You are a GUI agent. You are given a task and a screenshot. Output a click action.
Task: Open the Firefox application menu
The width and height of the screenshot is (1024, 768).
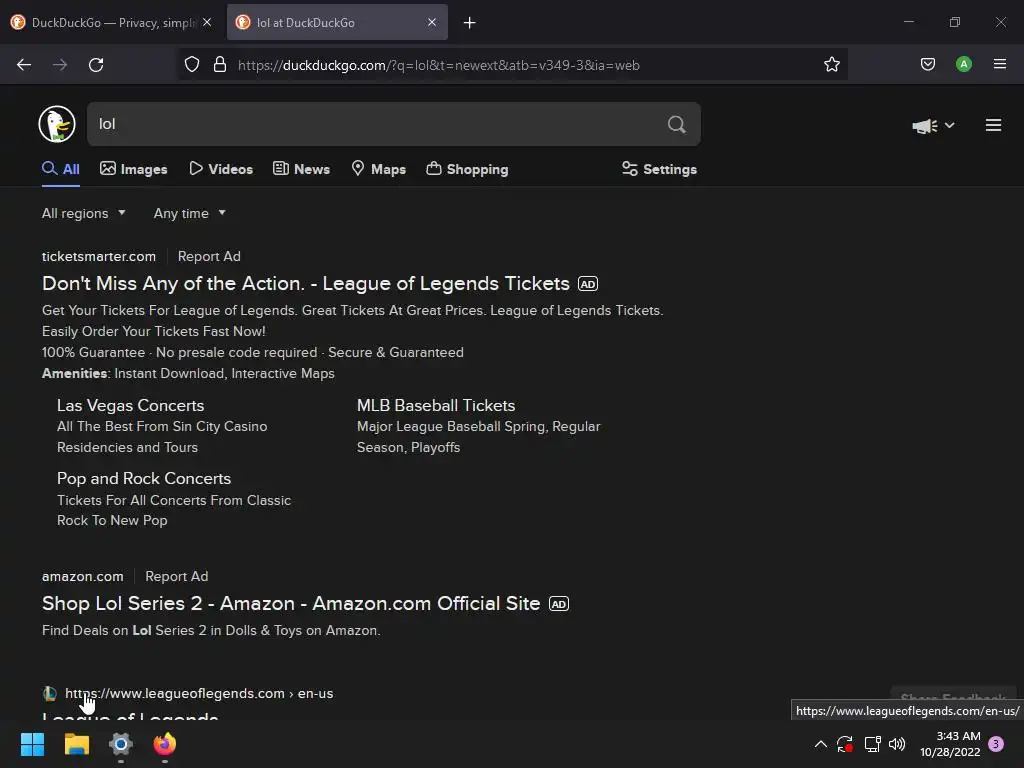pyautogui.click(x=999, y=64)
